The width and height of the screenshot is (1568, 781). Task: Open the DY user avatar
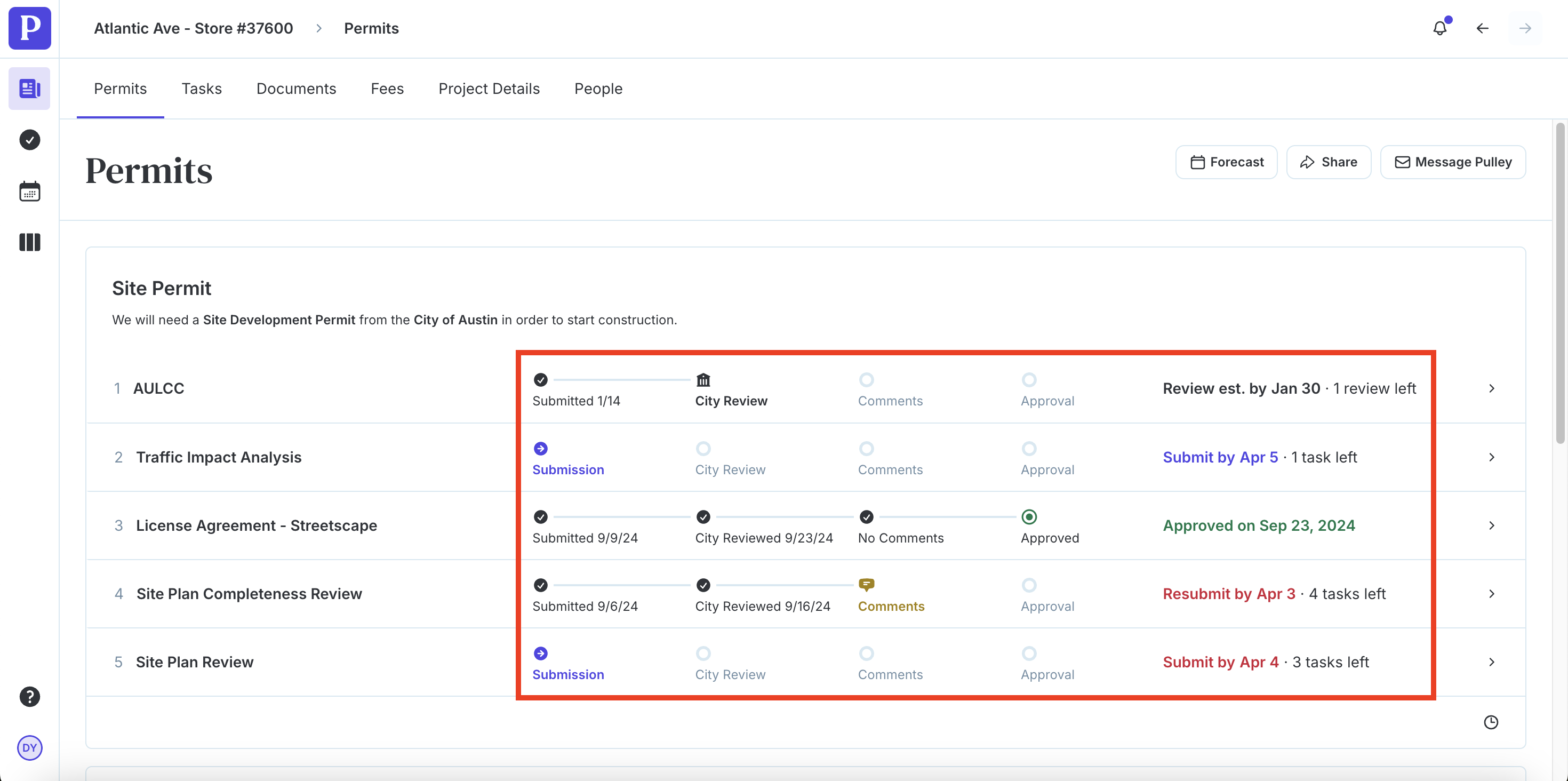29,747
